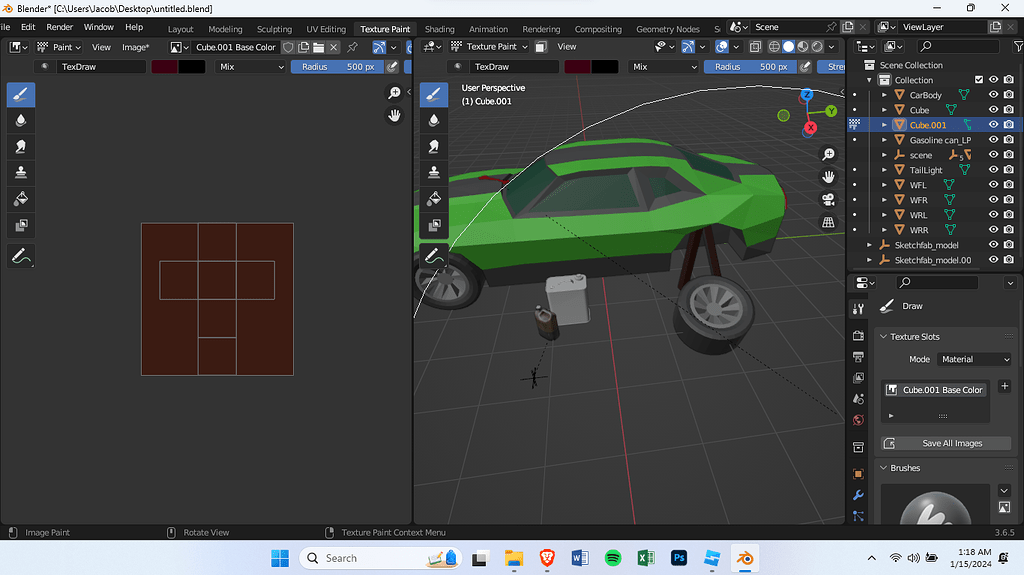Click Save All Images button
This screenshot has width=1024, height=575.
pos(946,443)
